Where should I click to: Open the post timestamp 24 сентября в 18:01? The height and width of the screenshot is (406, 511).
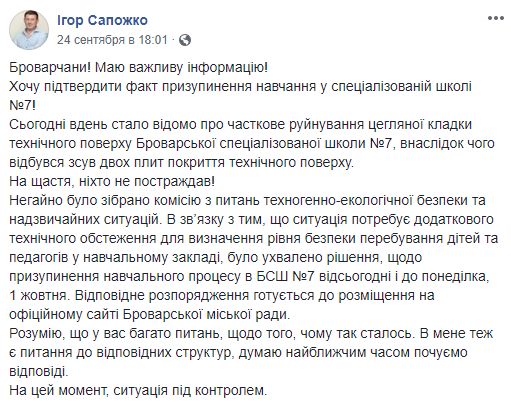tap(112, 40)
